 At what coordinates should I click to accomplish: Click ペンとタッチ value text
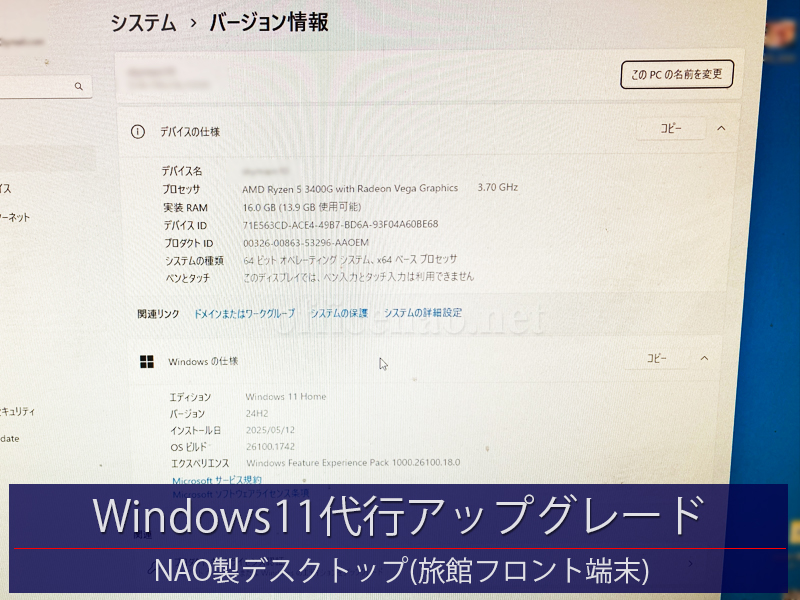point(358,277)
